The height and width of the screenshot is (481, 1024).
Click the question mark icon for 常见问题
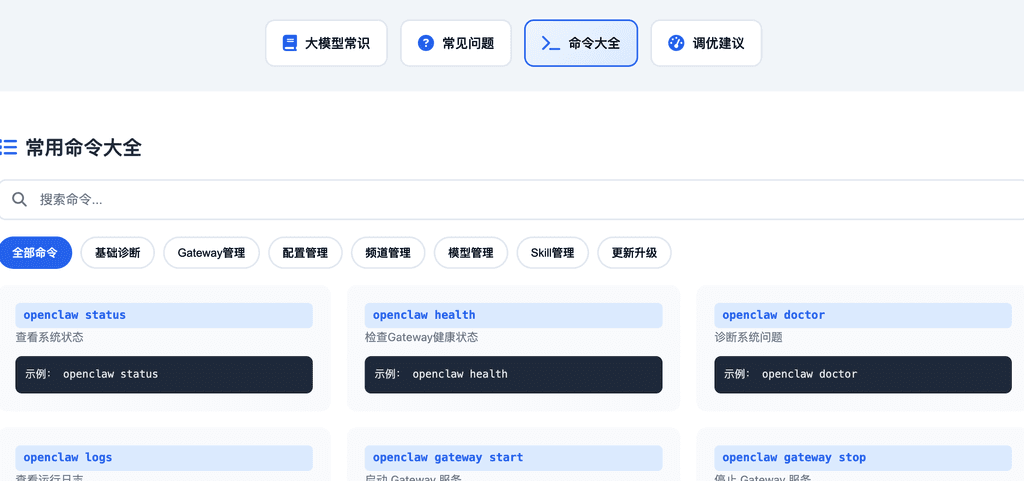coord(426,43)
